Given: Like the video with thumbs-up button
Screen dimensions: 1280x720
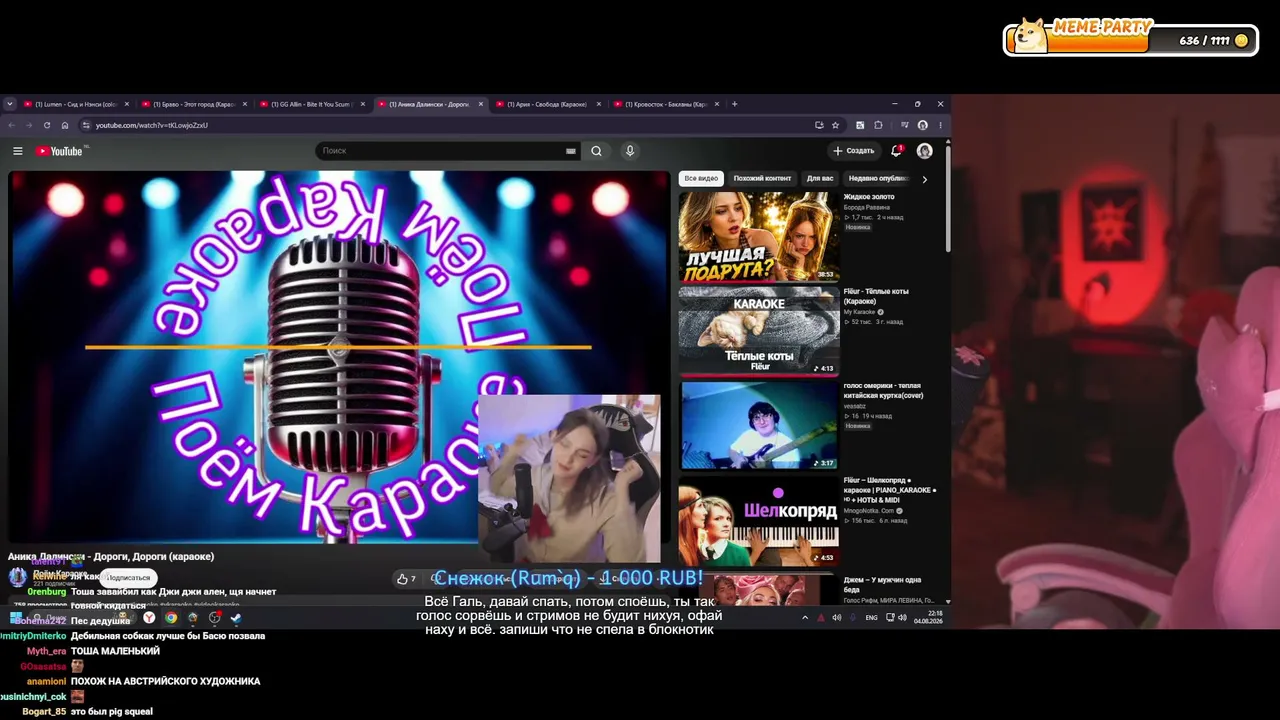Looking at the screenshot, I should click(x=406, y=579).
